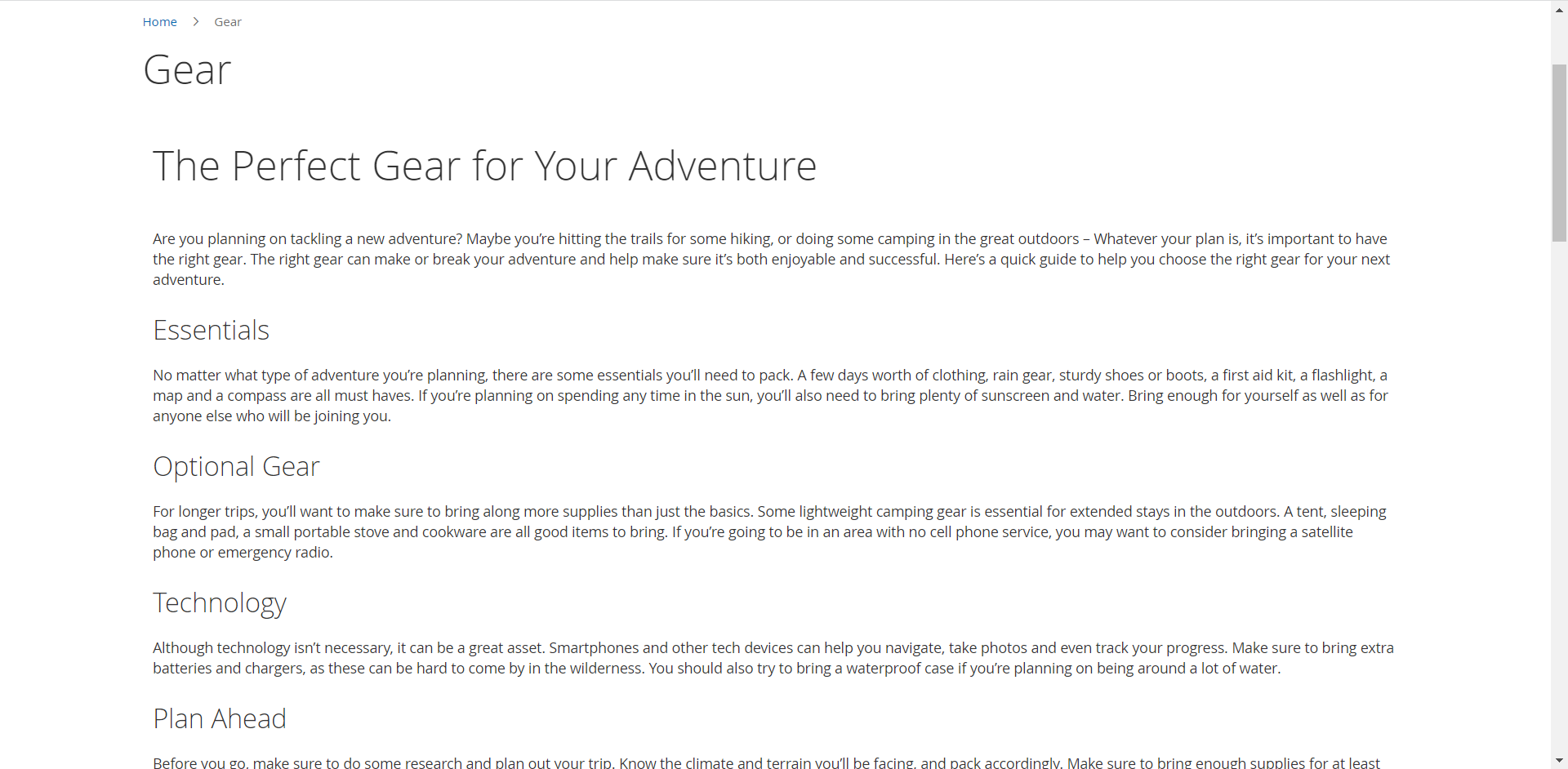Screen dimensions: 1568x769
Task: Click the paragraph under Optional Gear heading
Action: [x=771, y=532]
